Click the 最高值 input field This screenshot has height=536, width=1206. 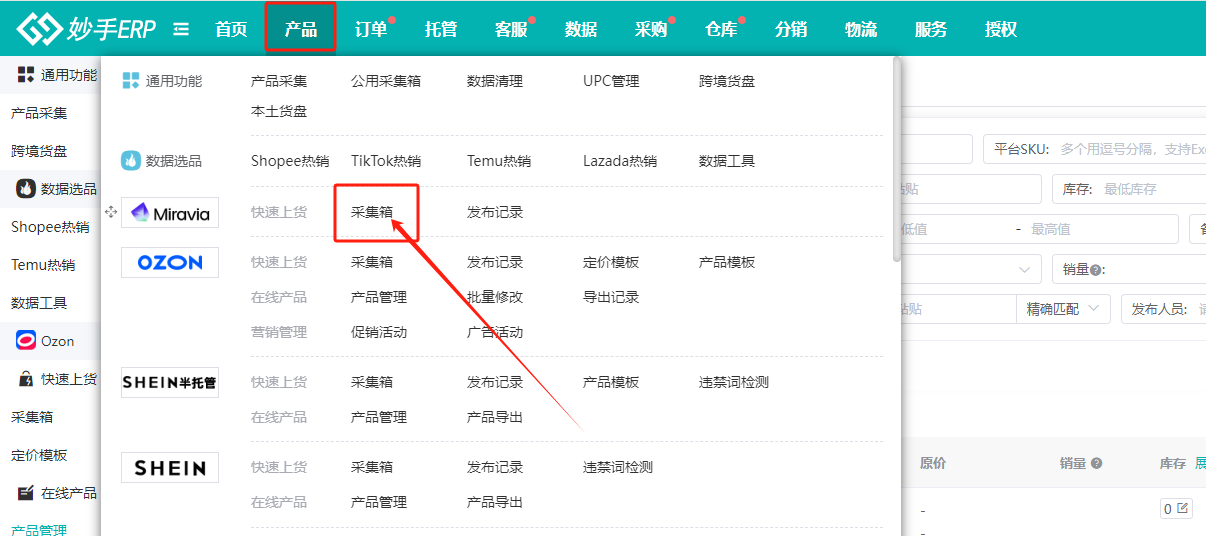[1102, 229]
